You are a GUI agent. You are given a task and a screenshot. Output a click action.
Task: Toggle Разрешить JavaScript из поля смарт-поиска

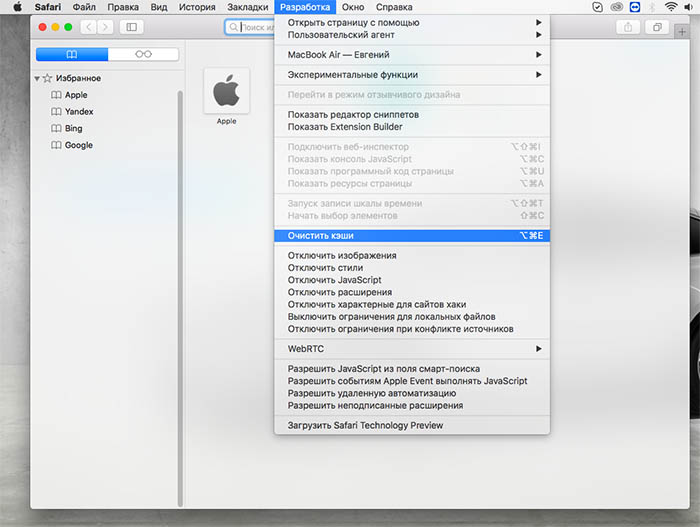click(412, 369)
